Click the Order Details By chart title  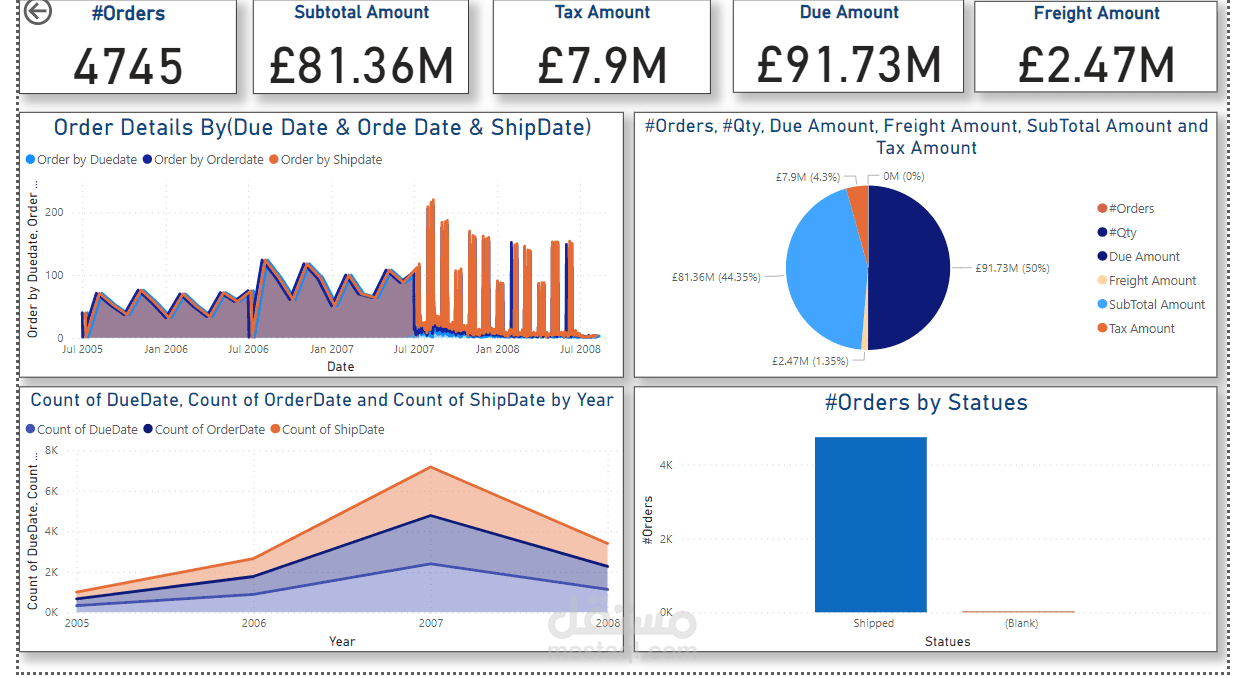pyautogui.click(x=322, y=128)
